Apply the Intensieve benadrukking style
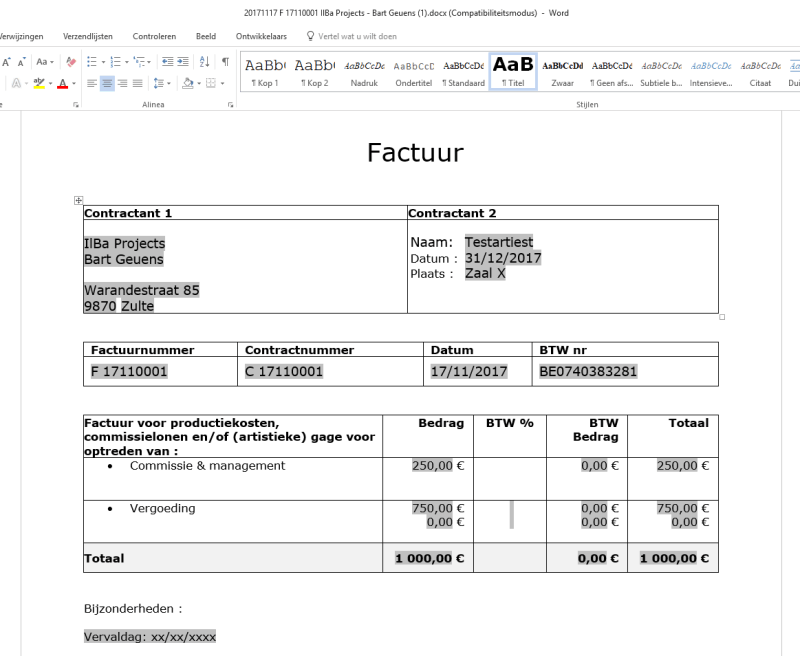The height and width of the screenshot is (656, 800). [711, 72]
